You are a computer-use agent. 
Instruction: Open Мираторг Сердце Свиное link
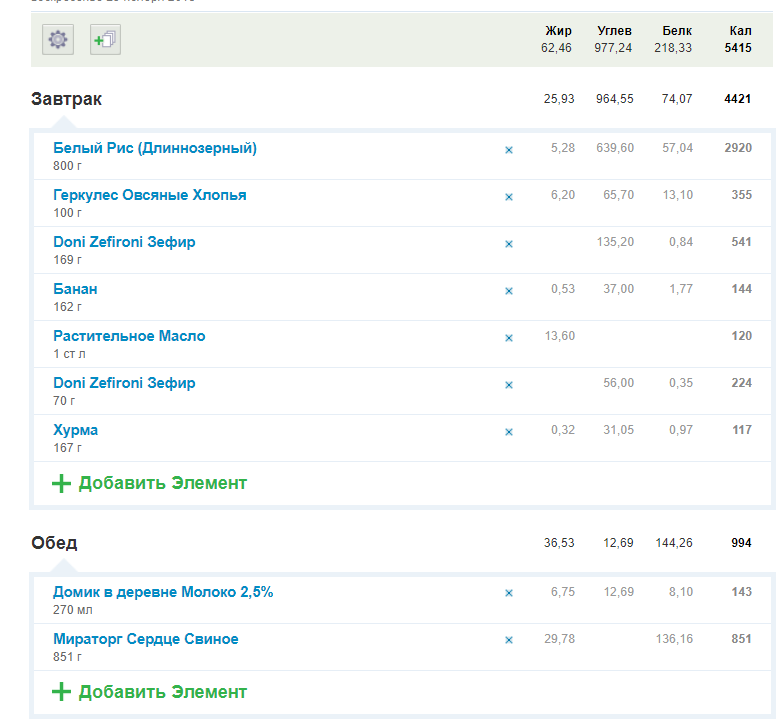146,639
